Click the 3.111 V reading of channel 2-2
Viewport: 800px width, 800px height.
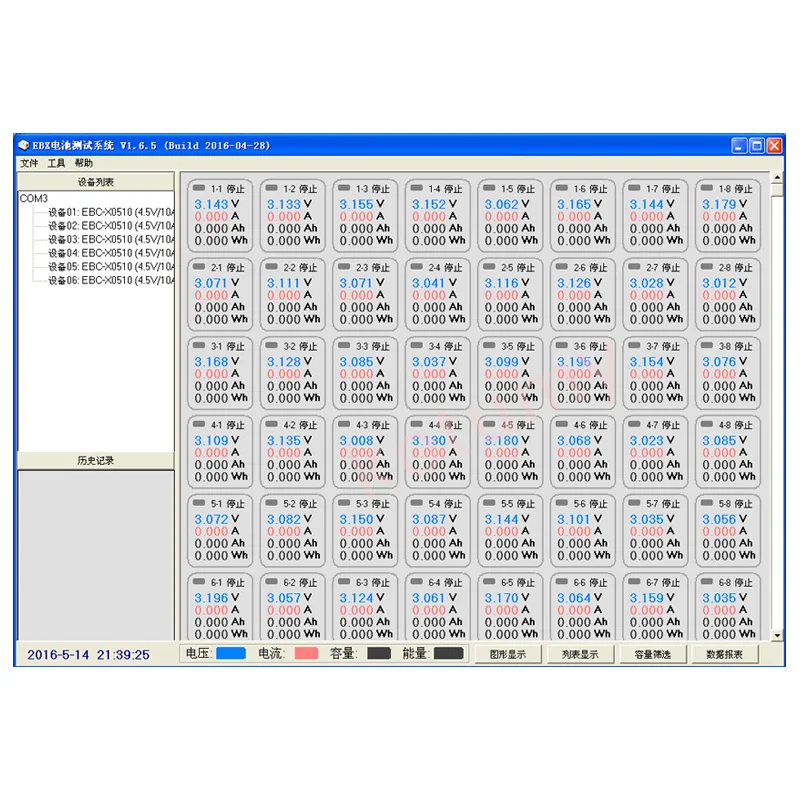[x=289, y=283]
